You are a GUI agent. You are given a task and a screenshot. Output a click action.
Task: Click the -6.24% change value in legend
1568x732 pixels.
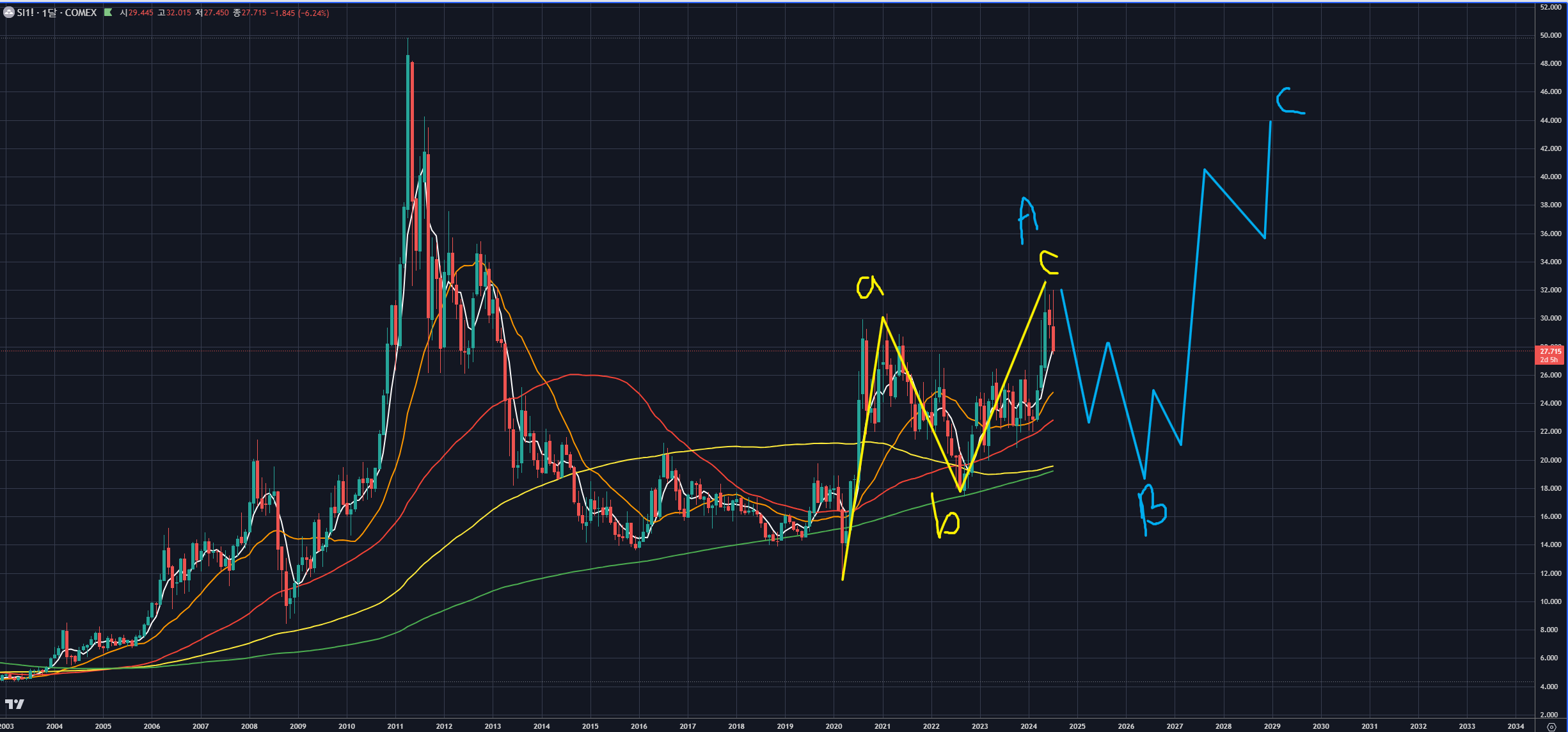tap(314, 13)
